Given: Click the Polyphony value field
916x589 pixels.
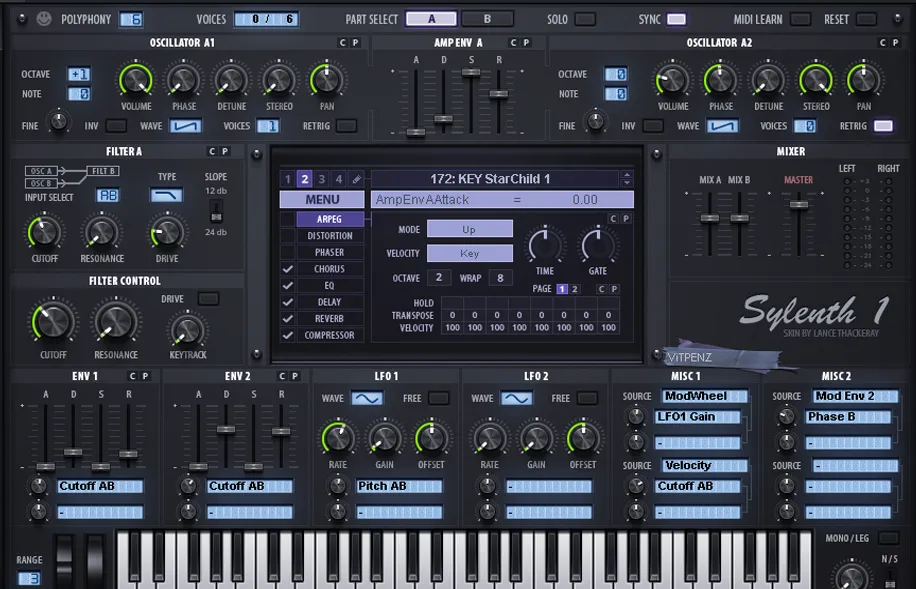Looking at the screenshot, I should (x=131, y=19).
